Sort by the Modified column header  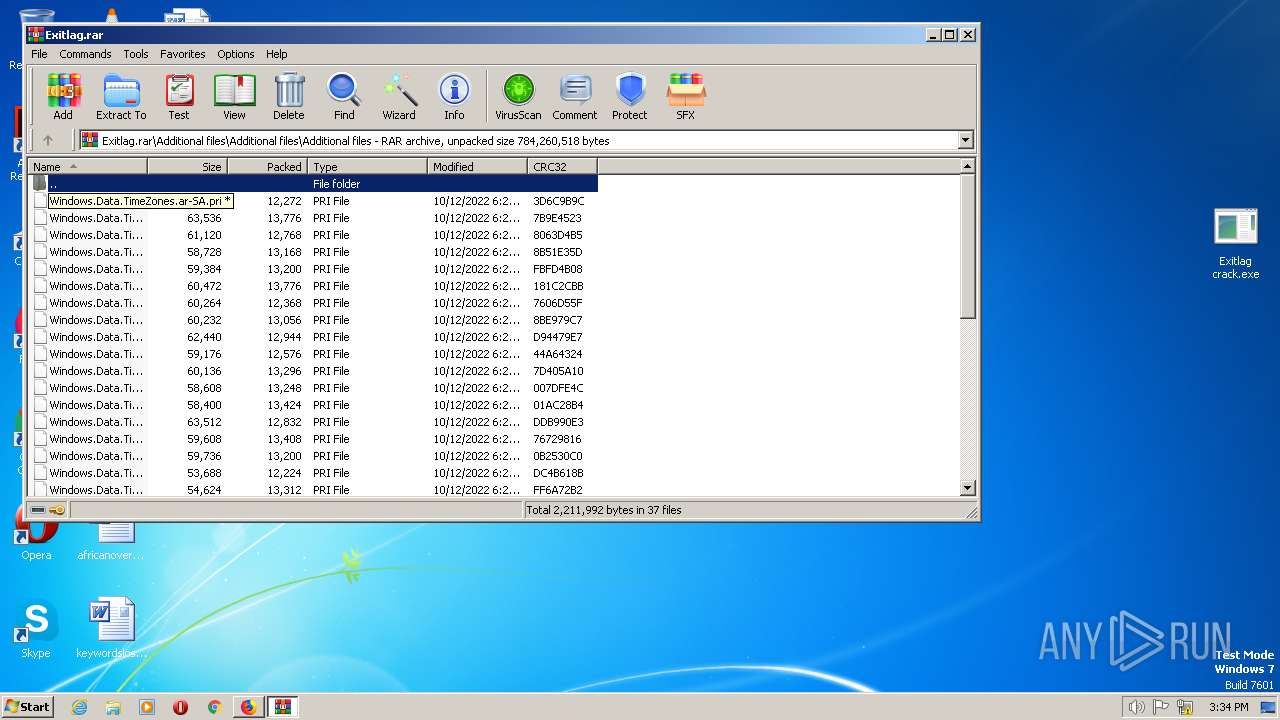pos(477,167)
